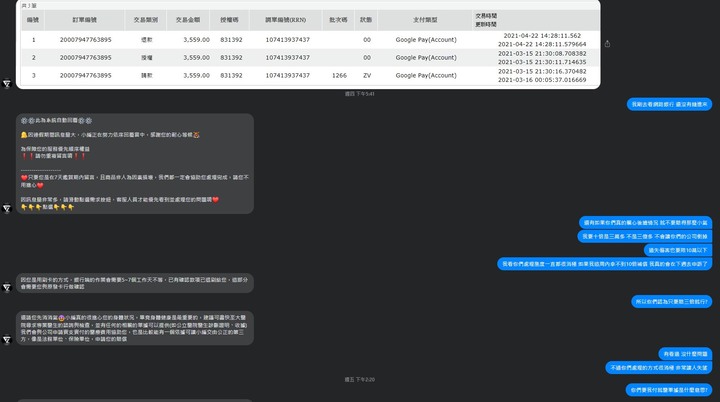Select blue message mentioning '10倍補償'

click(605, 264)
